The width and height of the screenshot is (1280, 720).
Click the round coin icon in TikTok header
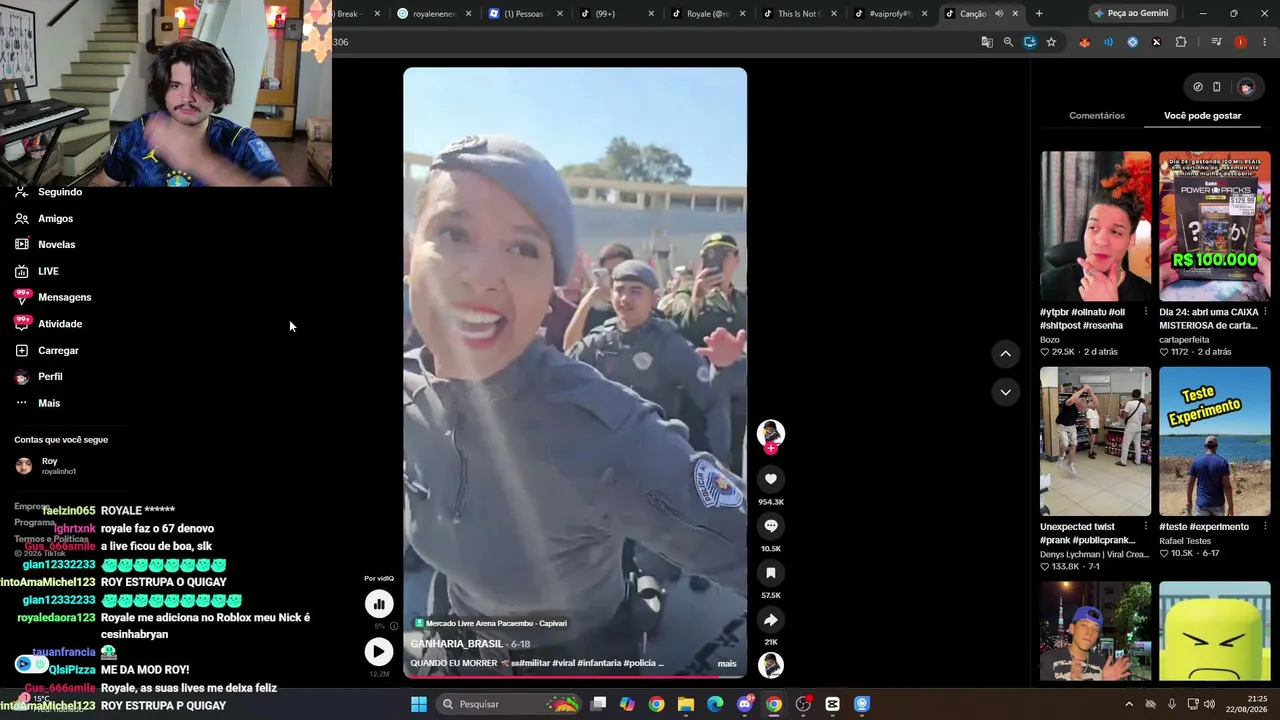coord(1198,87)
